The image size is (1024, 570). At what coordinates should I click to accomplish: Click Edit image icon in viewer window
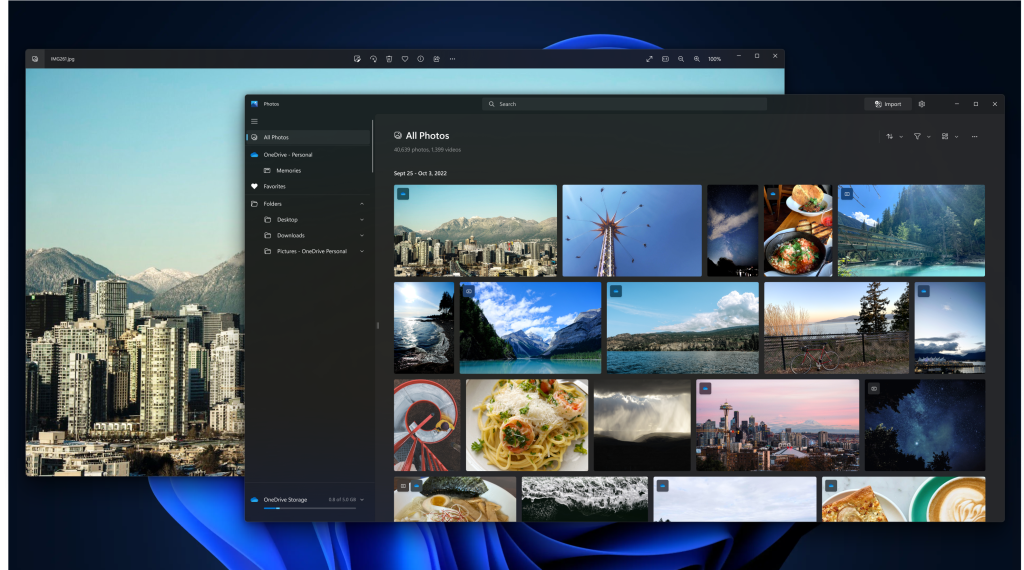[x=357, y=59]
